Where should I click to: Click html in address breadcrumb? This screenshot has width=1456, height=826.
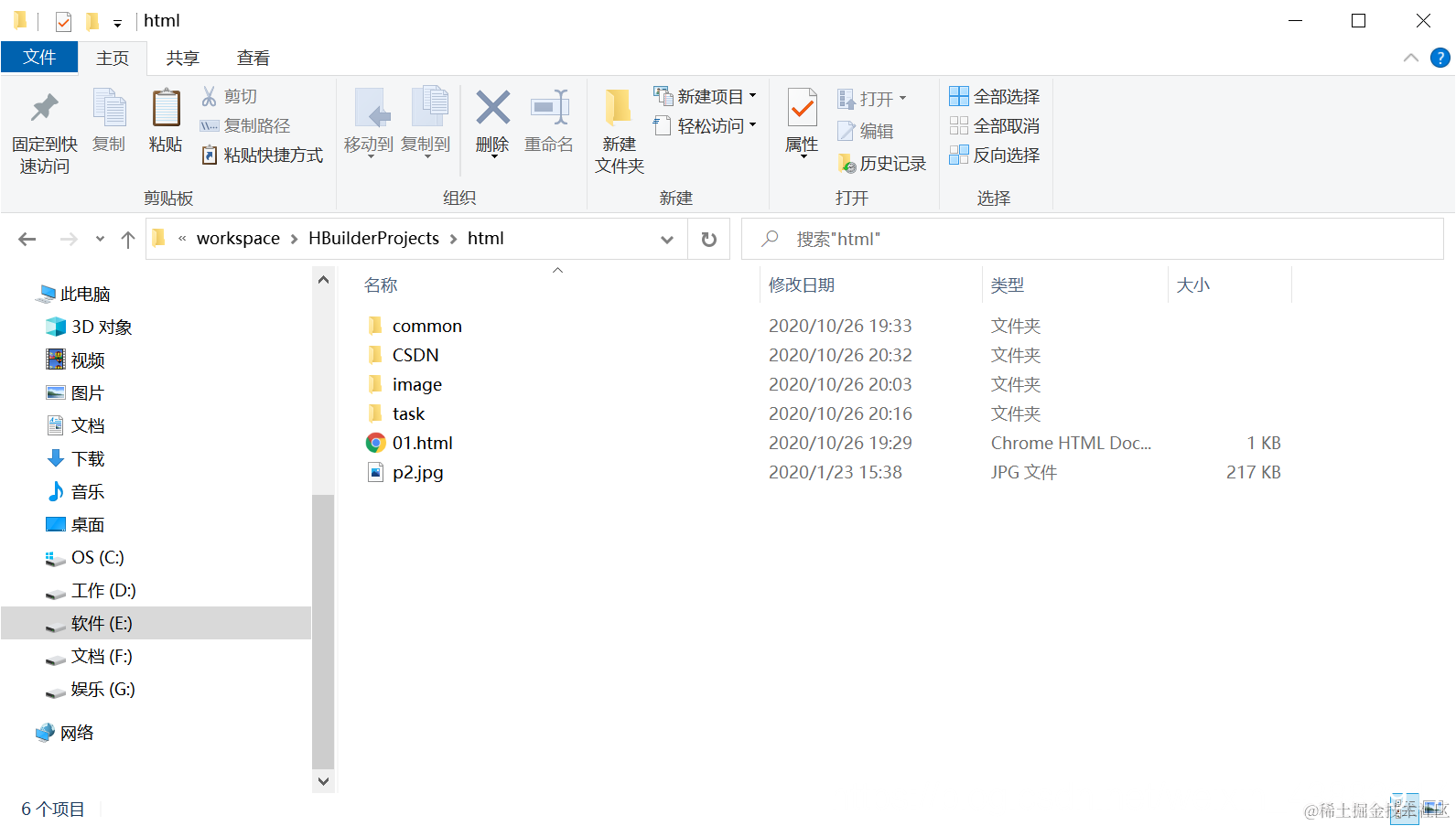click(486, 238)
